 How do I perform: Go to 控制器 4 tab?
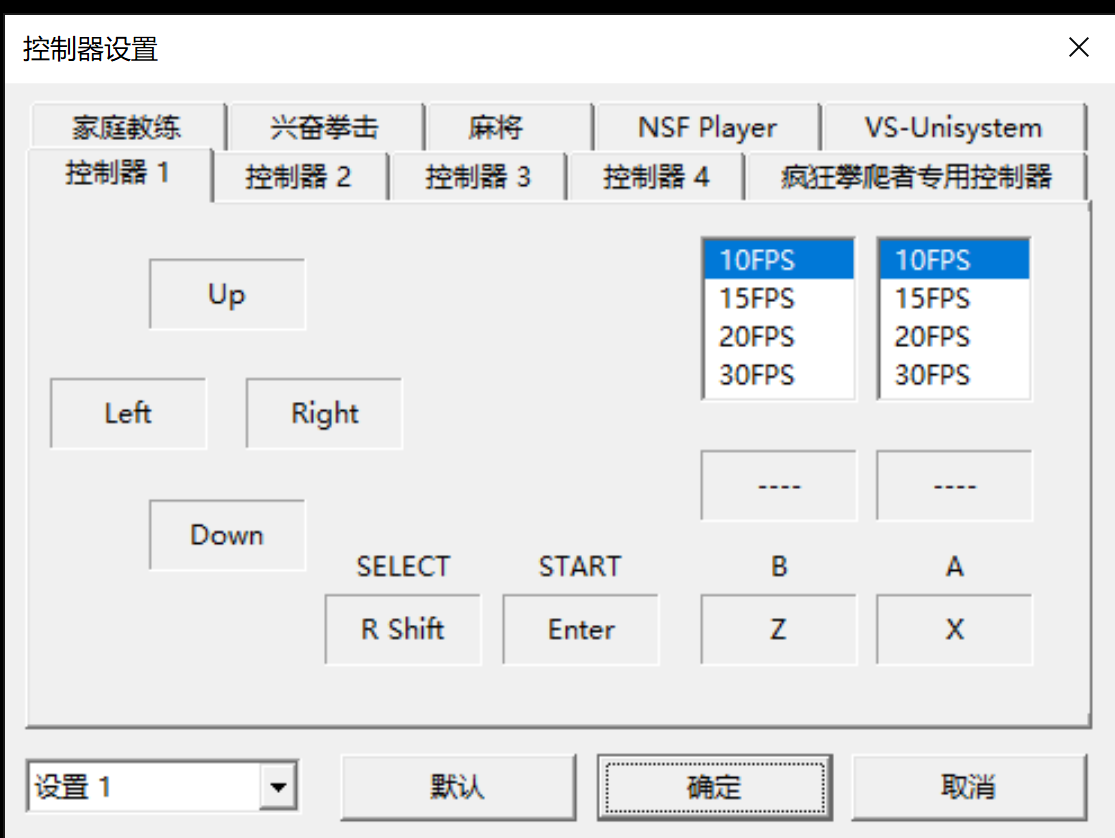656,176
